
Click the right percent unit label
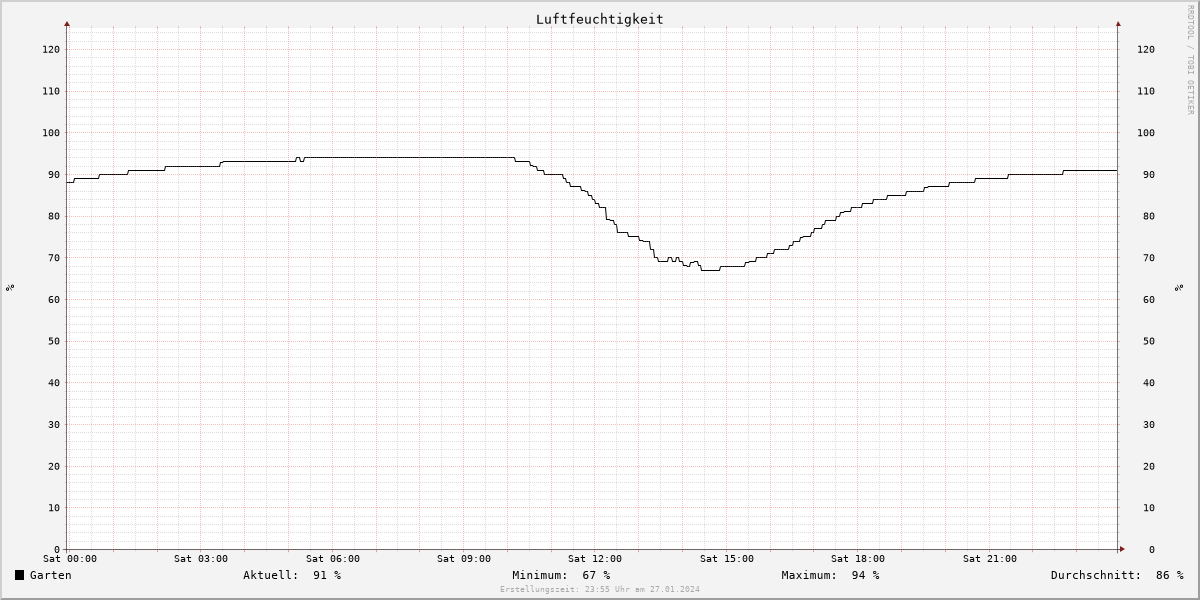[x=1179, y=287]
